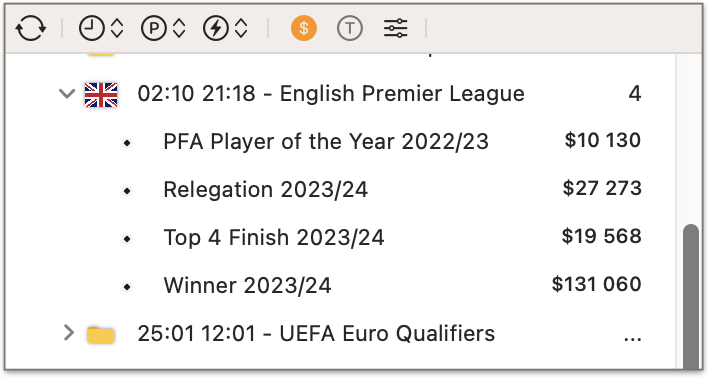Screen dimensions: 709x378
Task: Click the lightning bolt icon
Action: [216, 28]
